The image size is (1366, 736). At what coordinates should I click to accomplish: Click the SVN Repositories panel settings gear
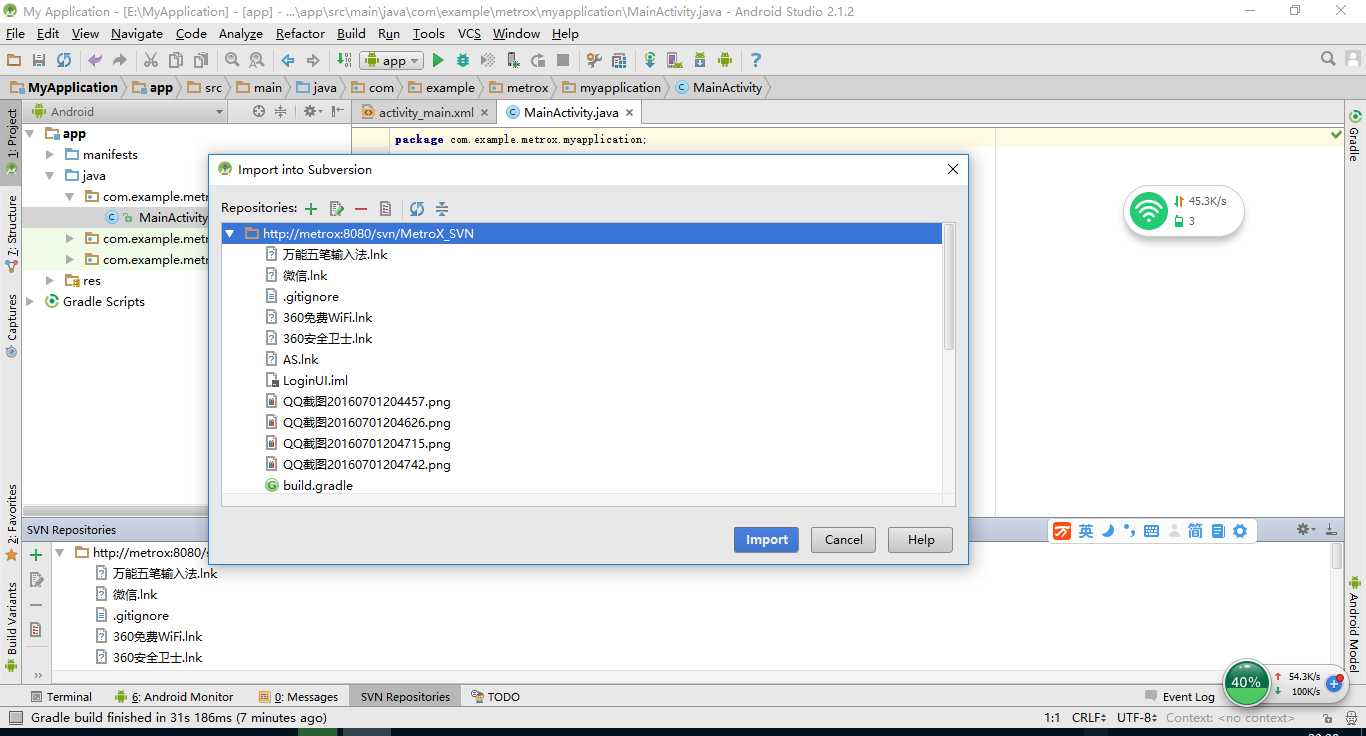coord(1303,529)
